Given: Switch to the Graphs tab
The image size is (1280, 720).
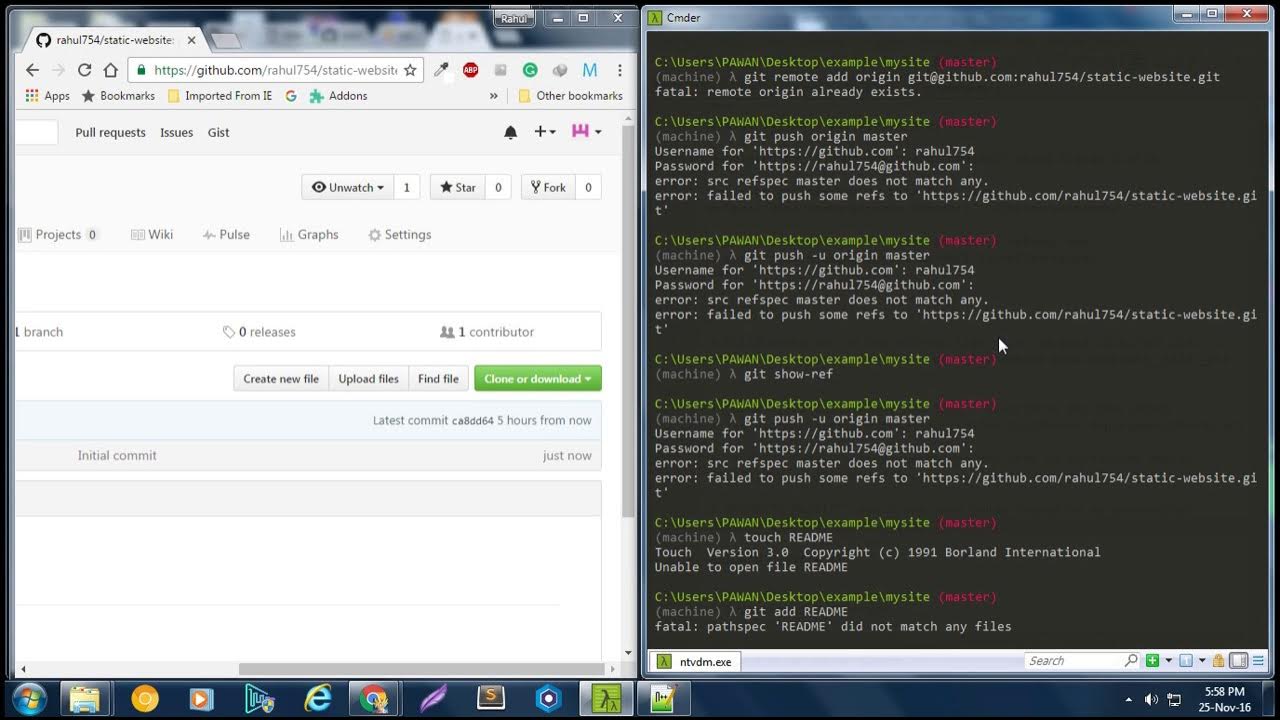Looking at the screenshot, I should pos(309,234).
